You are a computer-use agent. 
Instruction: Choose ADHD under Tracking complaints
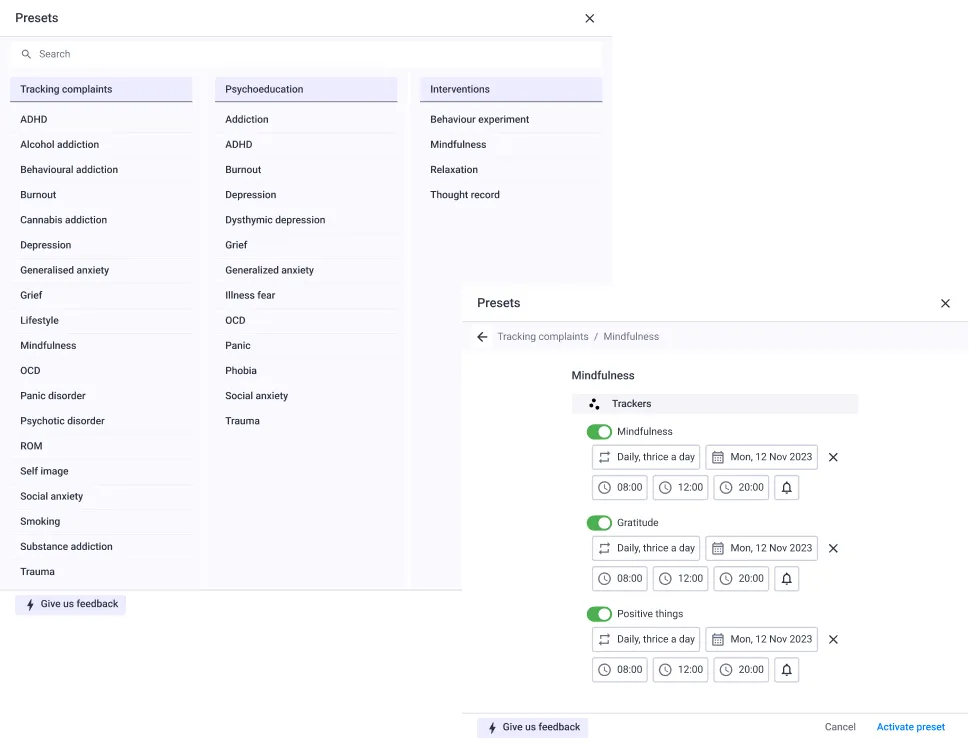pyautogui.click(x=101, y=120)
